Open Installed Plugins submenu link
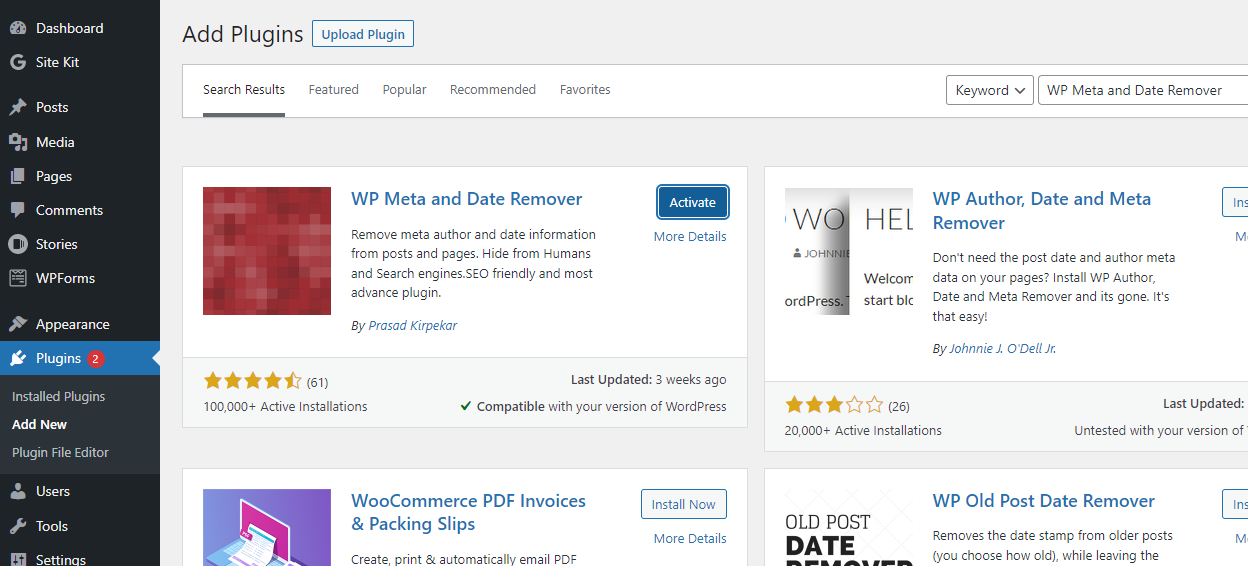 click(58, 396)
